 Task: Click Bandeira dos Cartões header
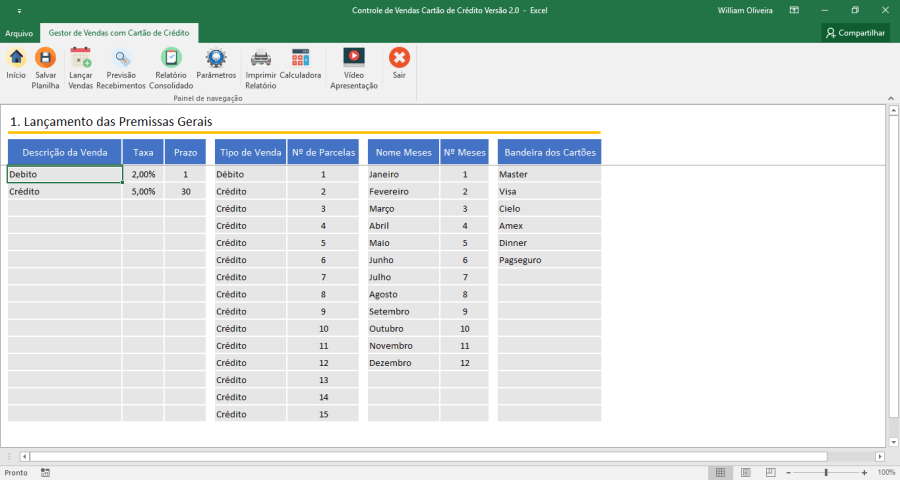tap(550, 152)
